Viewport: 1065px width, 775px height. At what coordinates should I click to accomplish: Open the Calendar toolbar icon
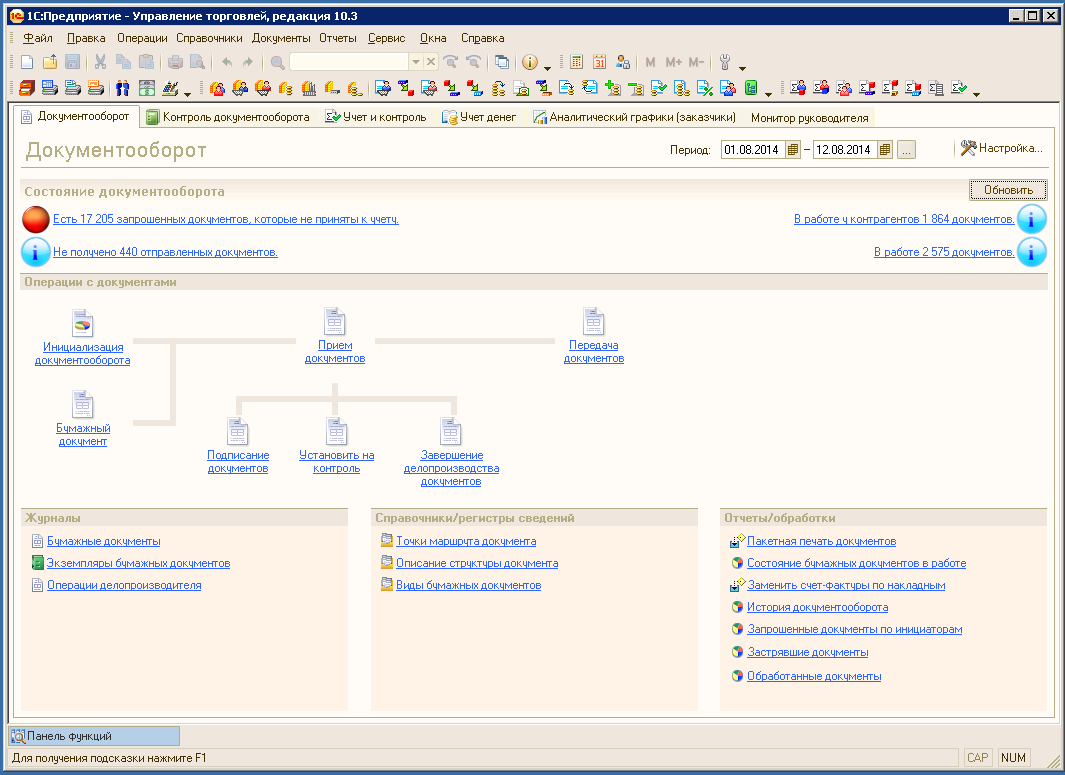point(600,62)
